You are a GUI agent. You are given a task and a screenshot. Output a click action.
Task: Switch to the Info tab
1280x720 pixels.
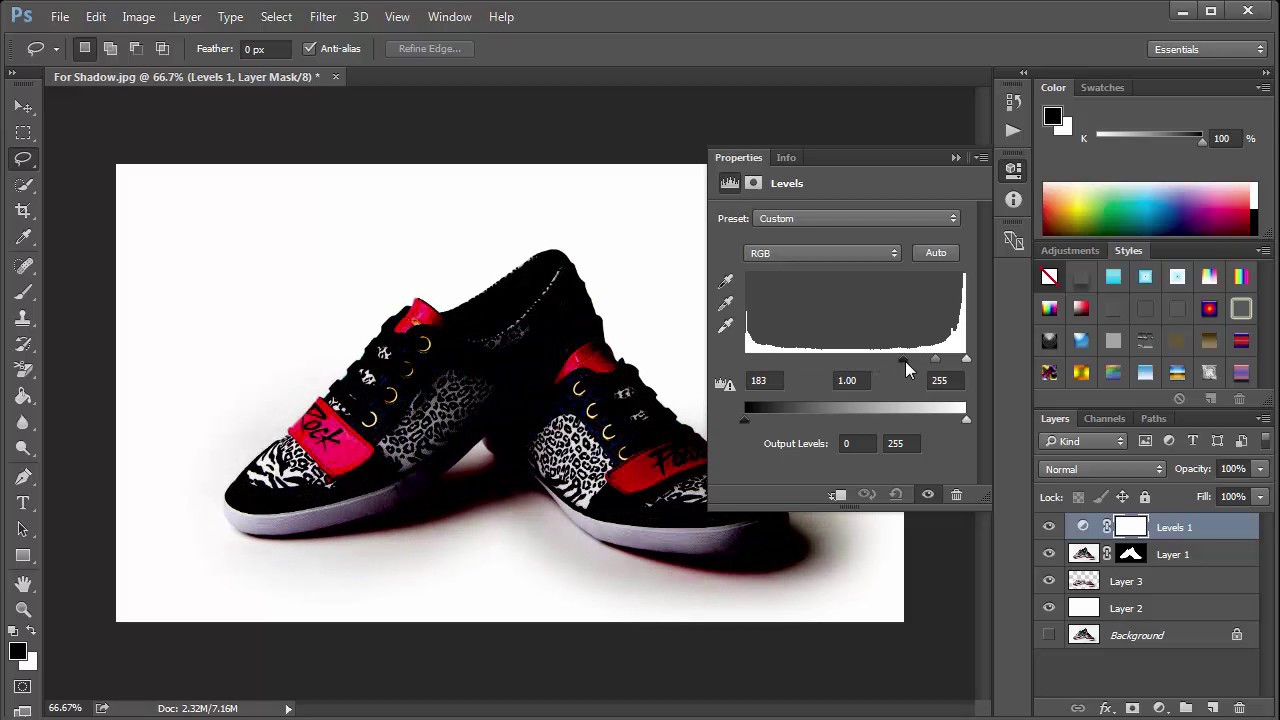(786, 157)
